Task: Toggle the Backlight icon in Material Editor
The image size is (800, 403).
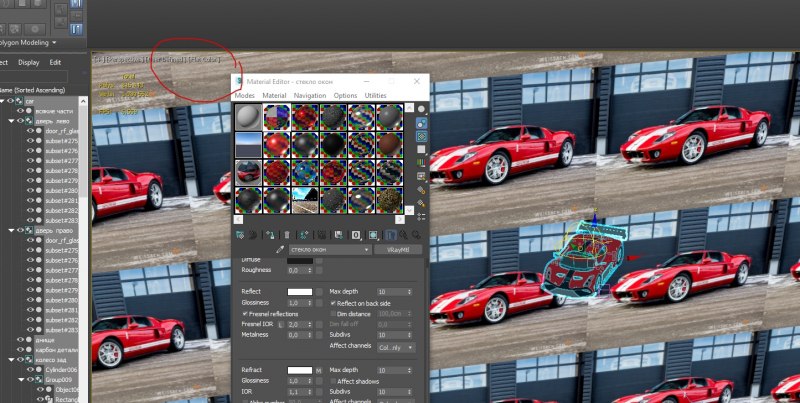Action: point(421,122)
